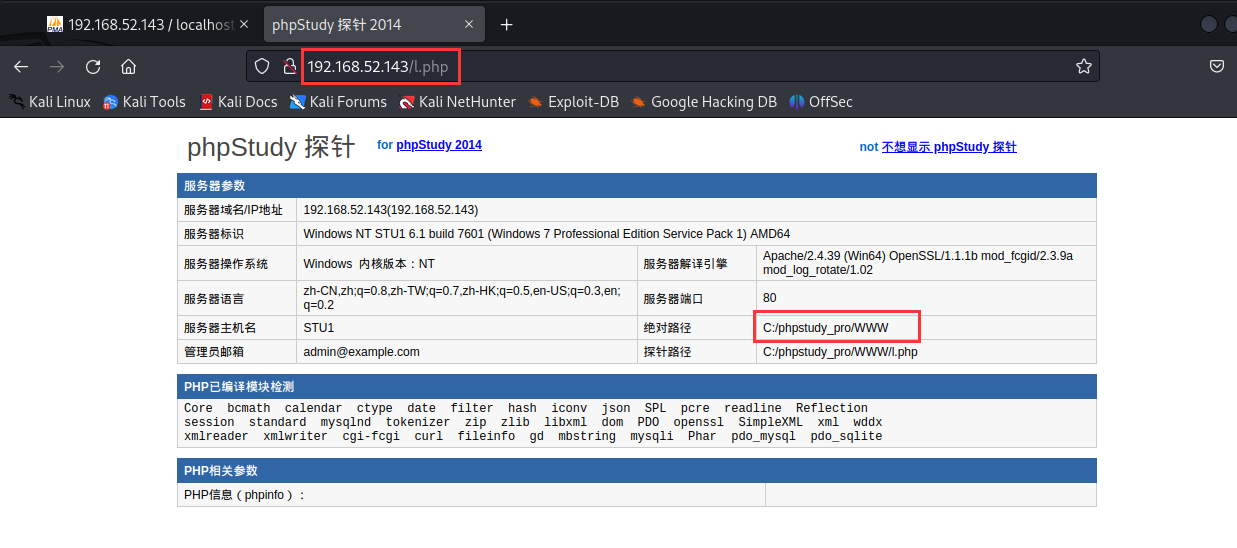Open the Exploit-DB bookmark
Viewport: 1237px width, 548px height.
(573, 101)
